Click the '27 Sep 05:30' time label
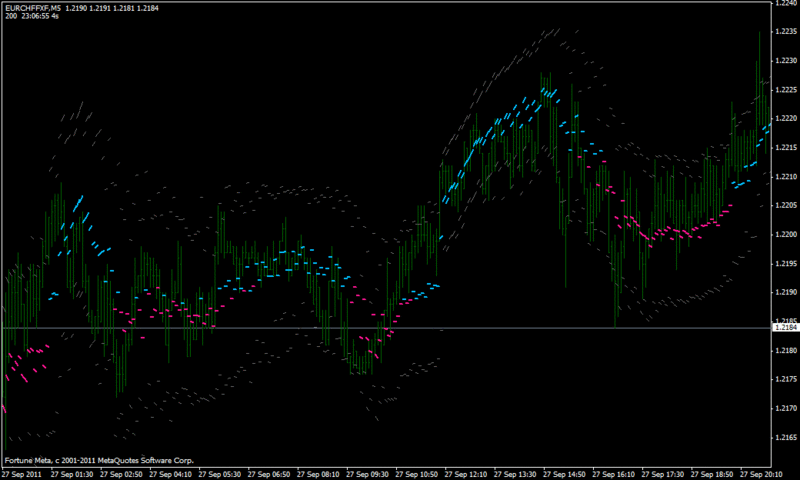The width and height of the screenshot is (800, 480). (x=220, y=474)
